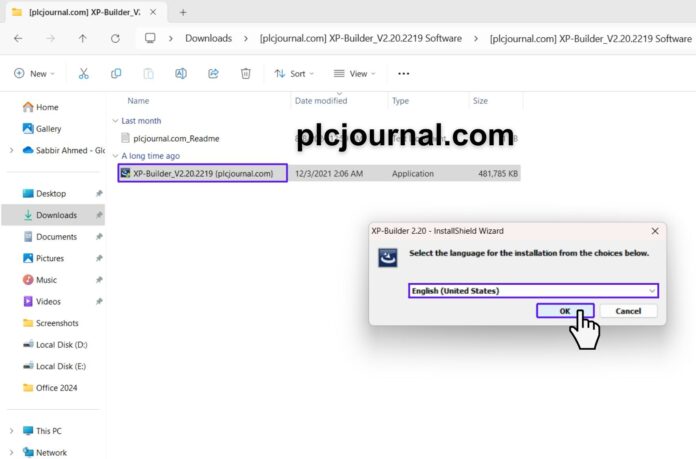Viewport: 696px width, 459px height.
Task: Go back with the left arrow
Action: coord(18,39)
